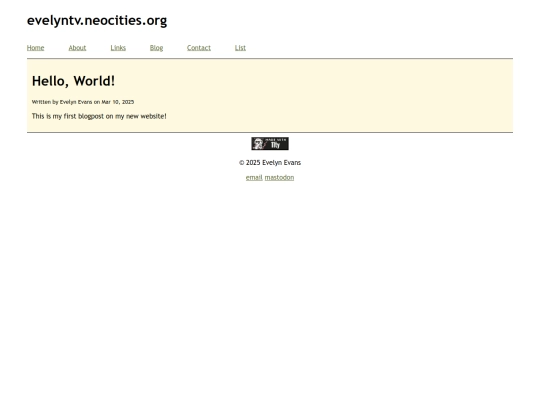Select the List navigation link

[x=240, y=48]
